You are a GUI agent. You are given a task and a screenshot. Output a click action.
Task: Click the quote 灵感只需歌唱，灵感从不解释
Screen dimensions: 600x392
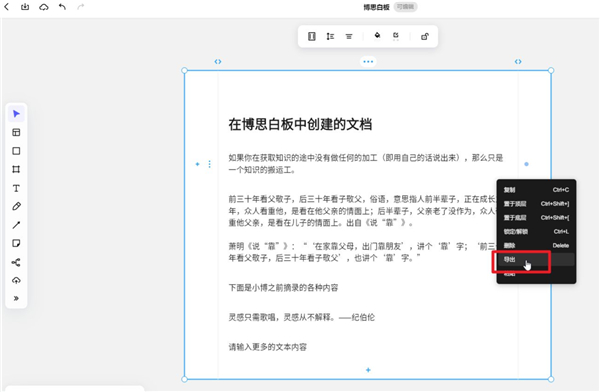tap(302, 317)
